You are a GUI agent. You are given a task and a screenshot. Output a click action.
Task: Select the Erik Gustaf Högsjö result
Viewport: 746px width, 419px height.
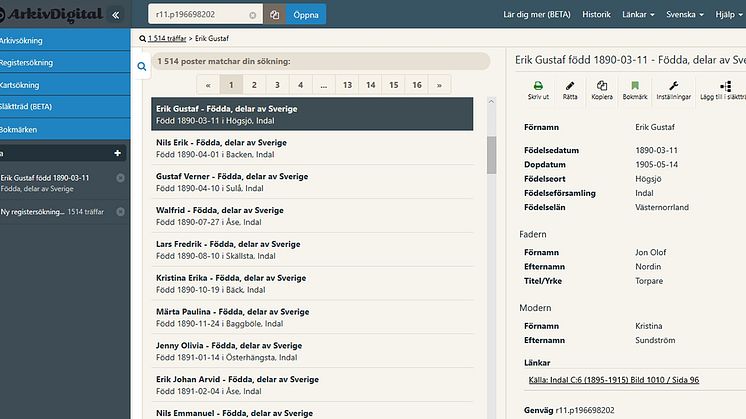pyautogui.click(x=312, y=114)
